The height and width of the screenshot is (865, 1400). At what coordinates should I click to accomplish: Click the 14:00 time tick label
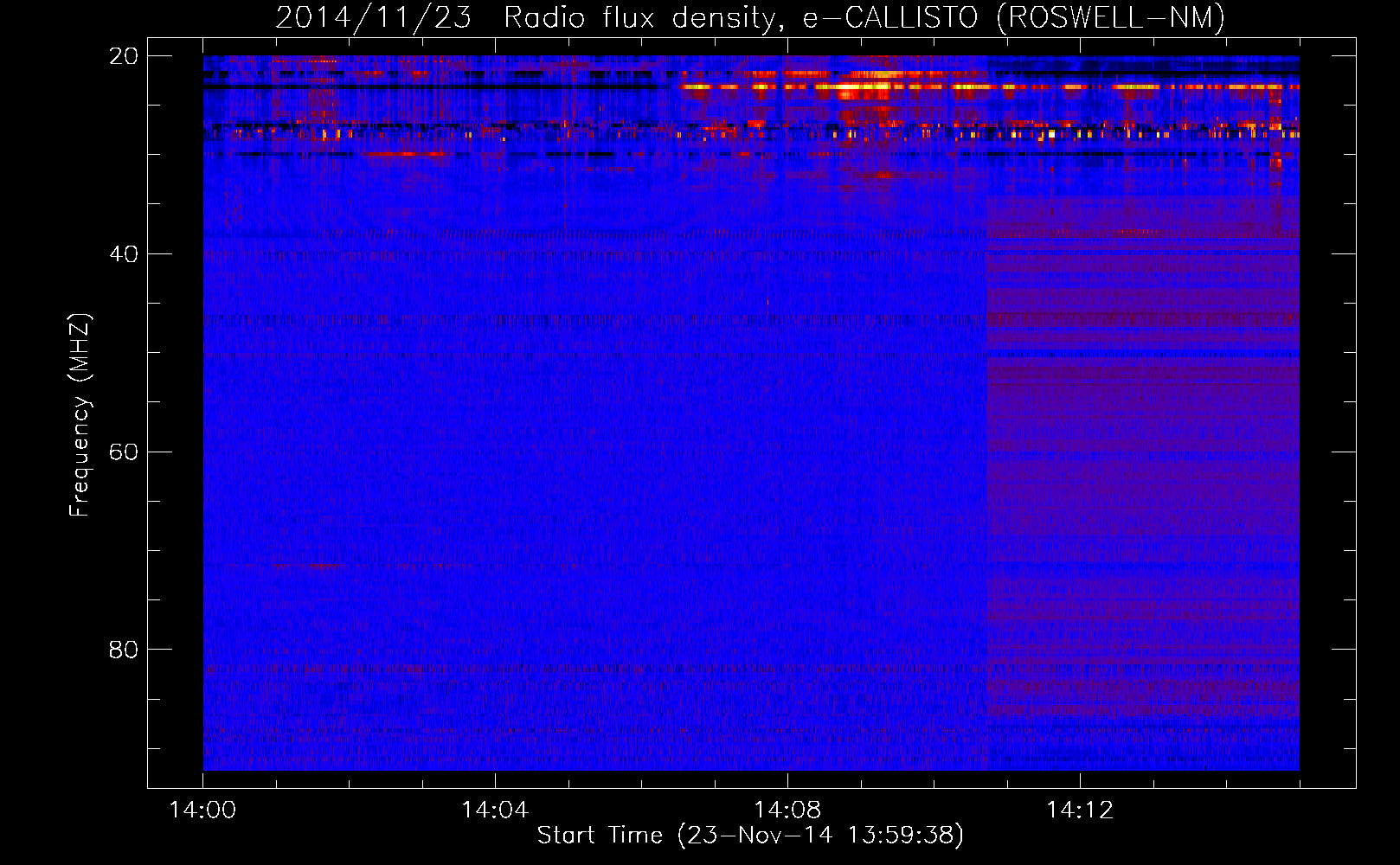pos(202,811)
